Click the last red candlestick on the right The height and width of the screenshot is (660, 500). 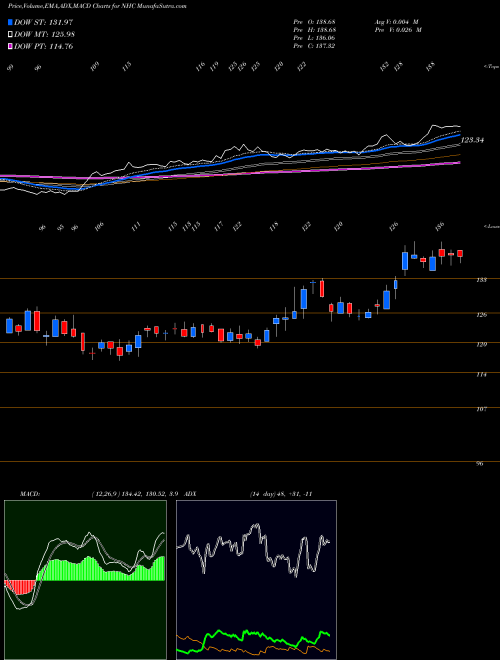tap(460, 253)
